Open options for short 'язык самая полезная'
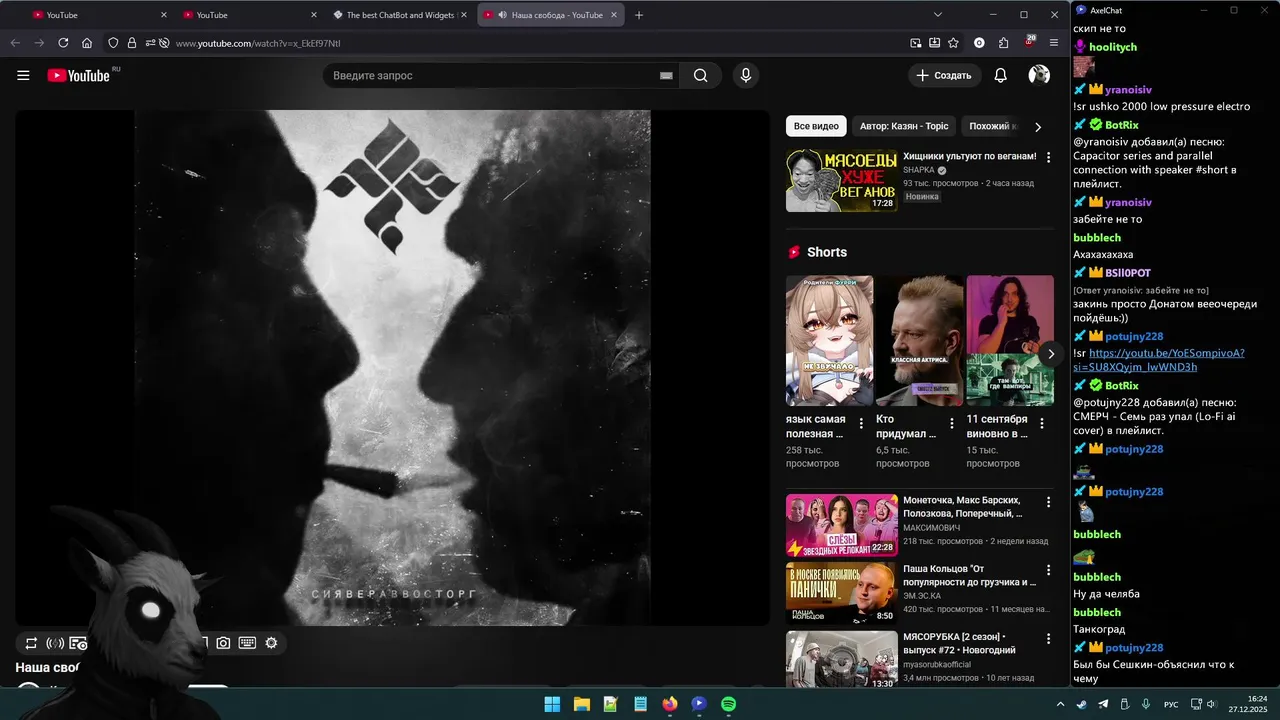This screenshot has width=1280, height=720. click(x=861, y=424)
